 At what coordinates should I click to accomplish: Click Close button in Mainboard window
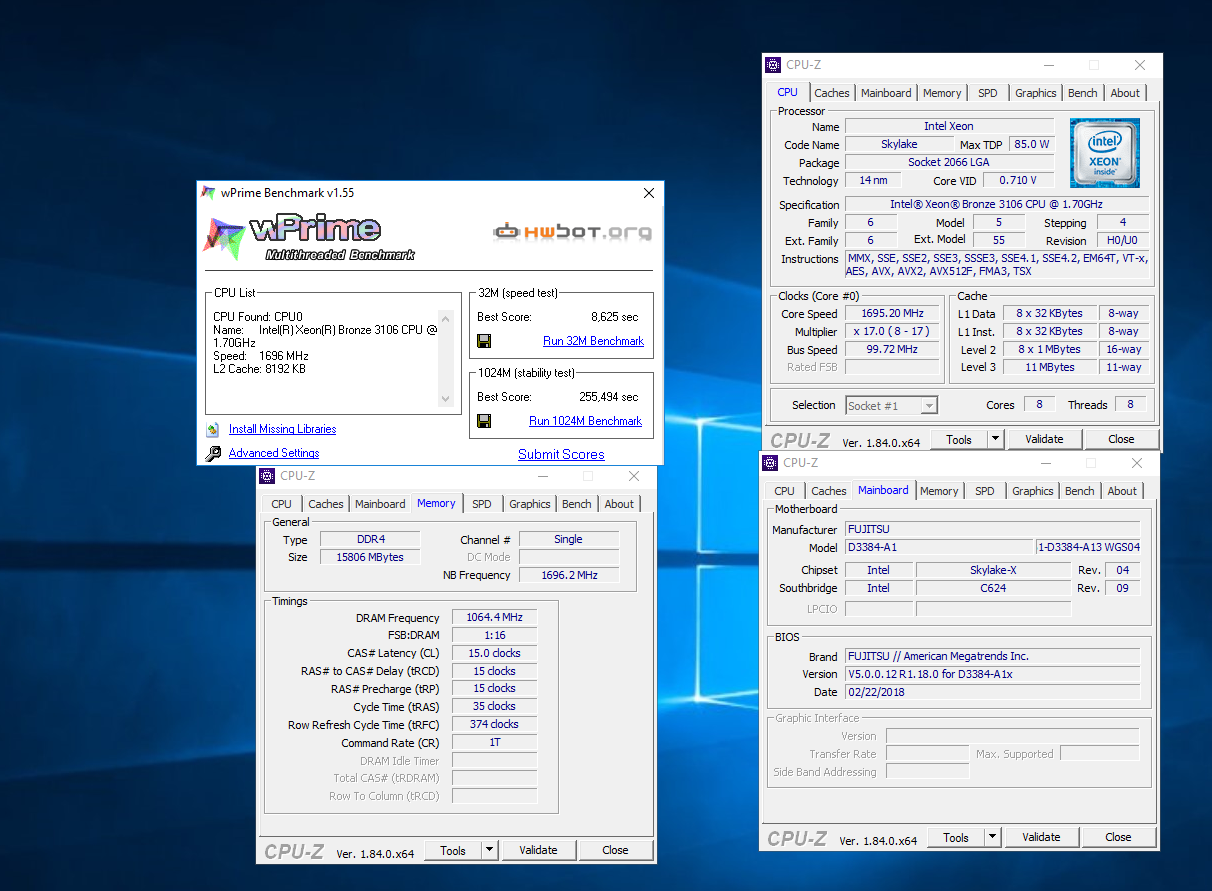click(x=1118, y=837)
